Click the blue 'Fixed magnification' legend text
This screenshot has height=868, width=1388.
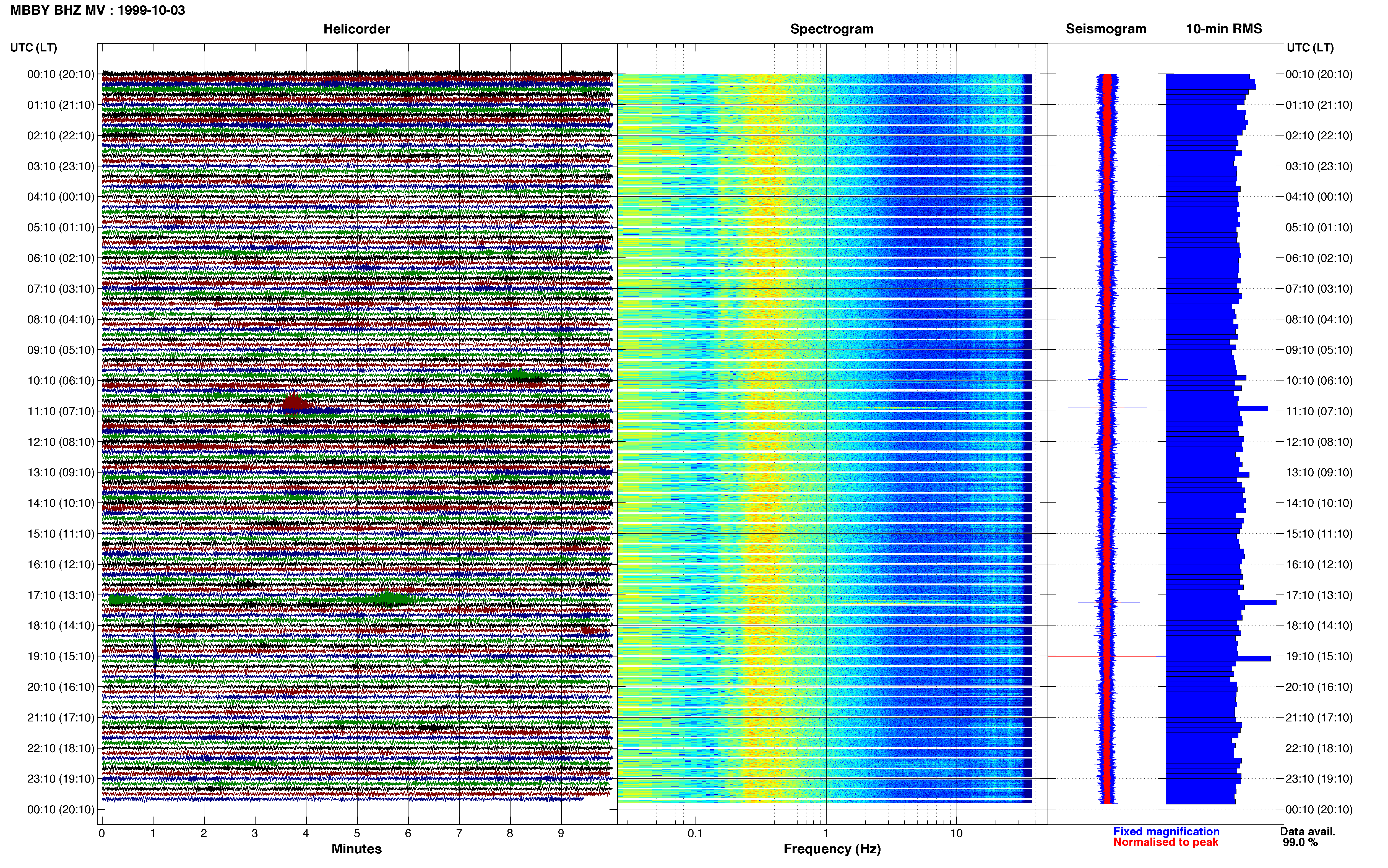1166,832
